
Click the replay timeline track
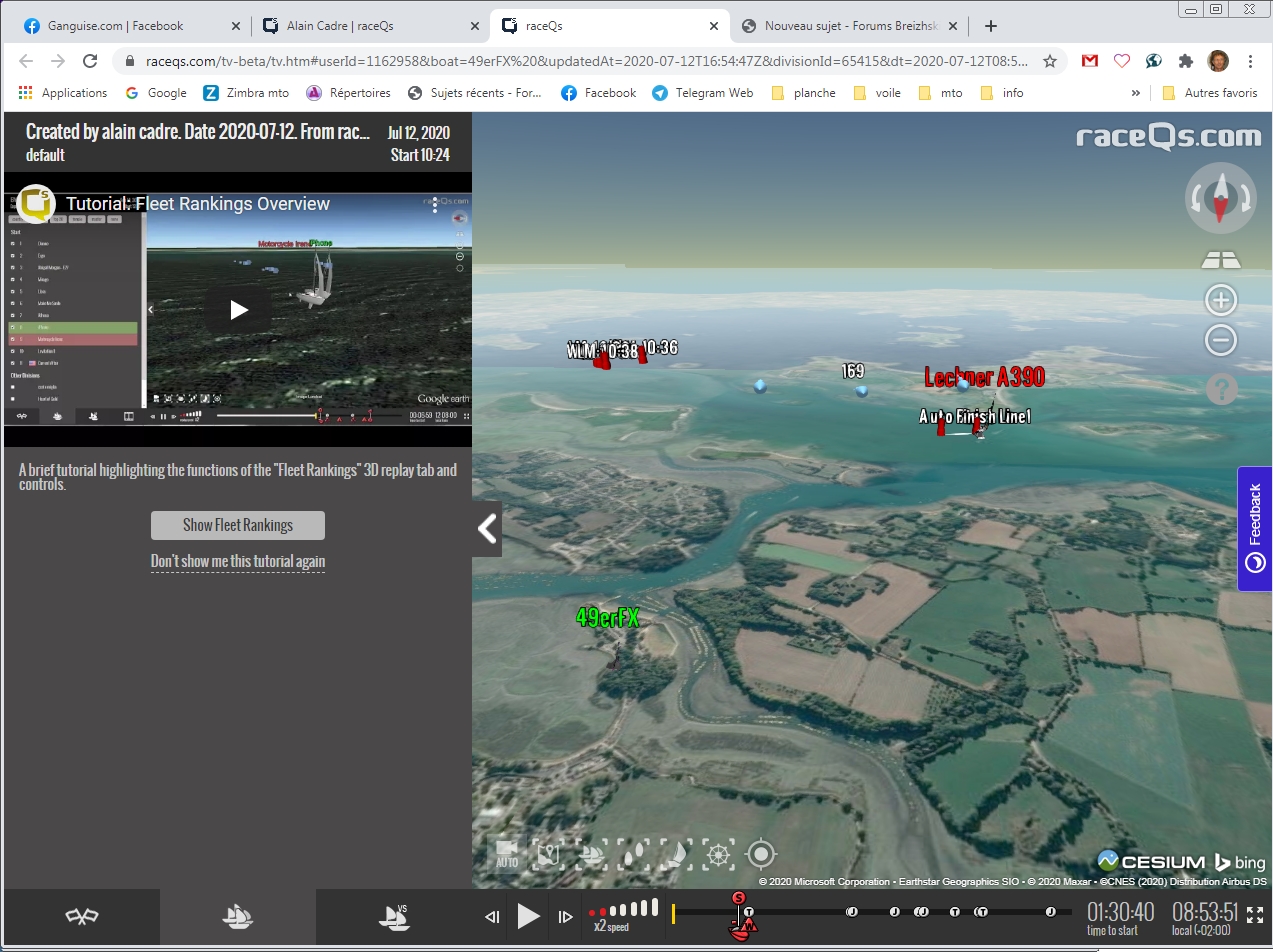(x=872, y=912)
